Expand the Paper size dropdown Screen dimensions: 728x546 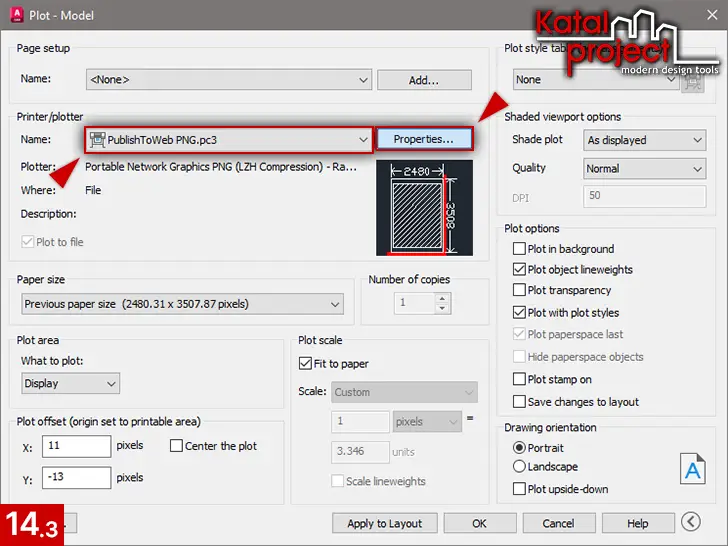(182, 304)
